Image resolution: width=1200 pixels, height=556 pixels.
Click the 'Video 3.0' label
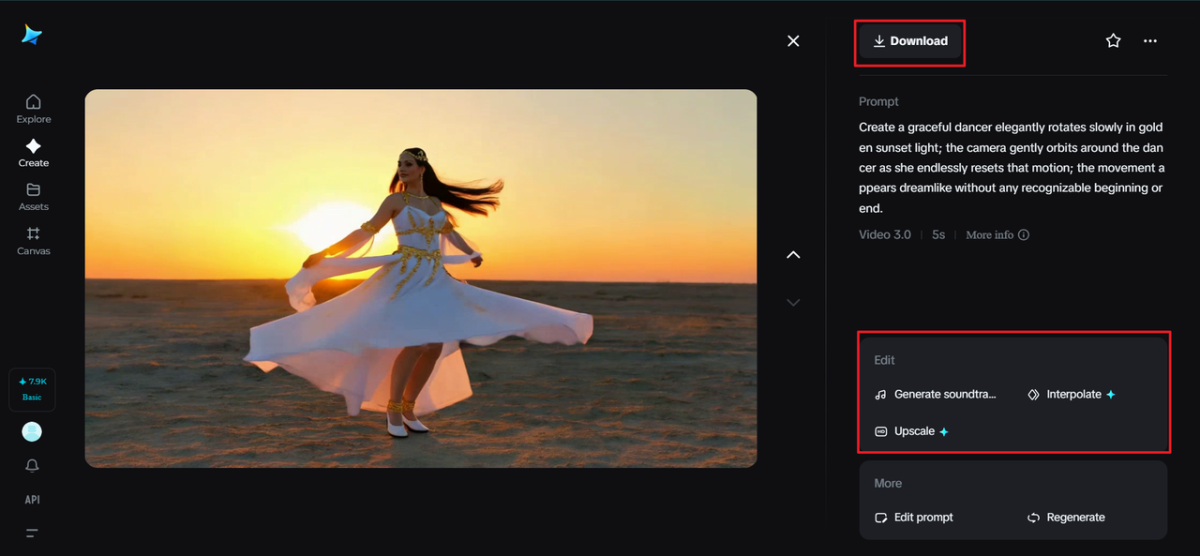point(885,235)
